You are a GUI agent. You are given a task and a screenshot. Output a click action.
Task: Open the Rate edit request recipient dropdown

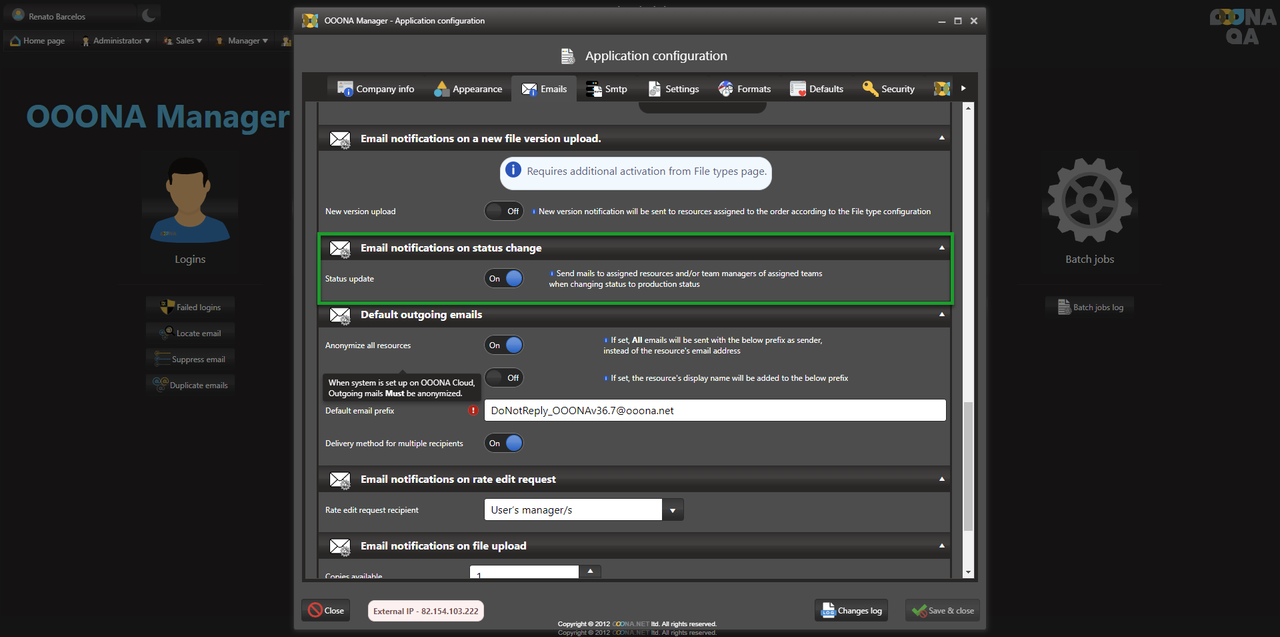point(673,510)
